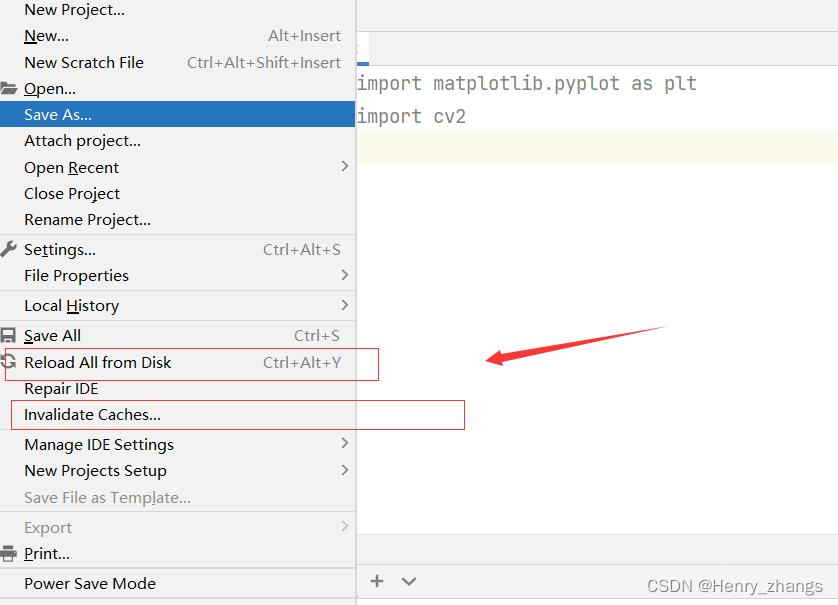Expand the Export submenu

tap(344, 527)
